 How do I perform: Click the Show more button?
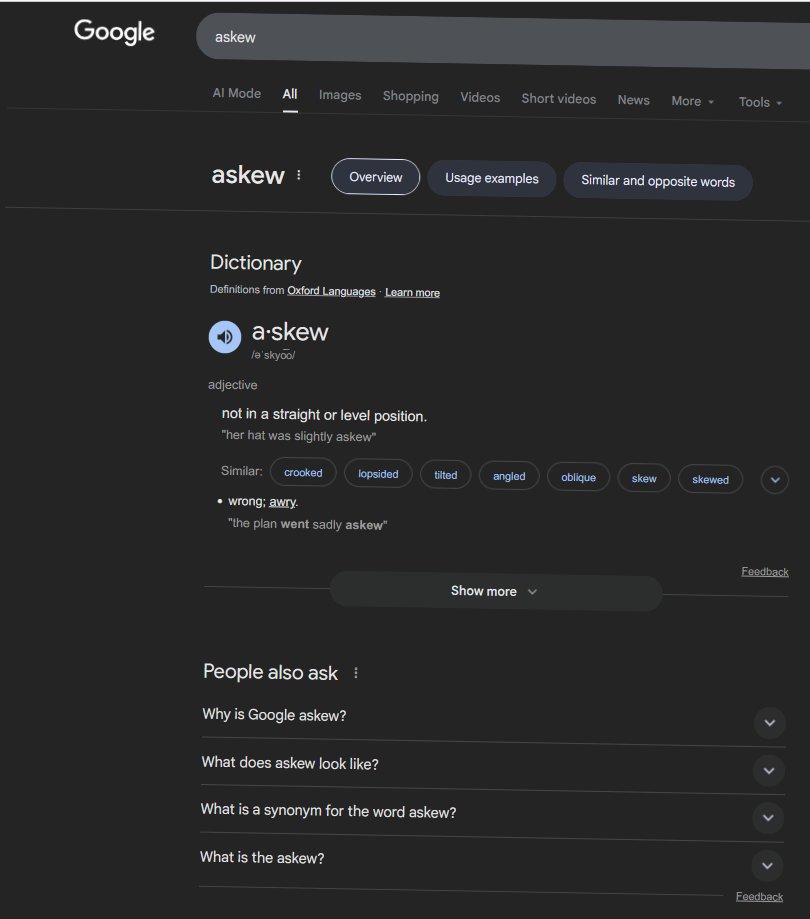click(495, 591)
